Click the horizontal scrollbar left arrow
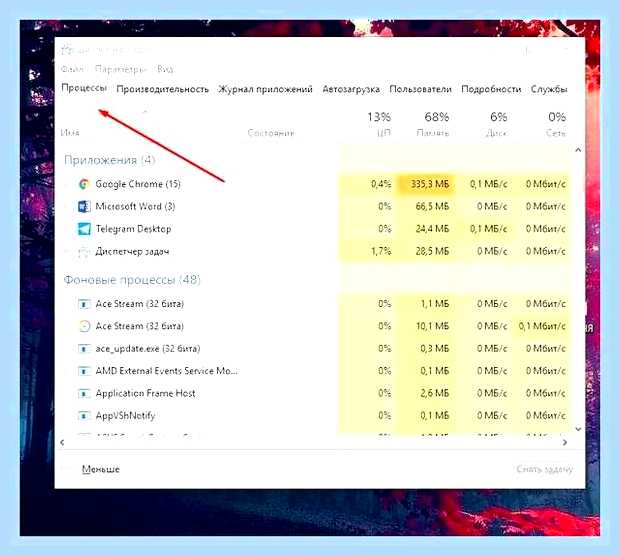Image resolution: width=620 pixels, height=556 pixels. (62, 443)
